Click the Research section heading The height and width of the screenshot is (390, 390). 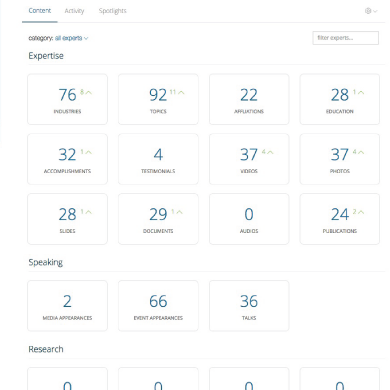(x=46, y=349)
